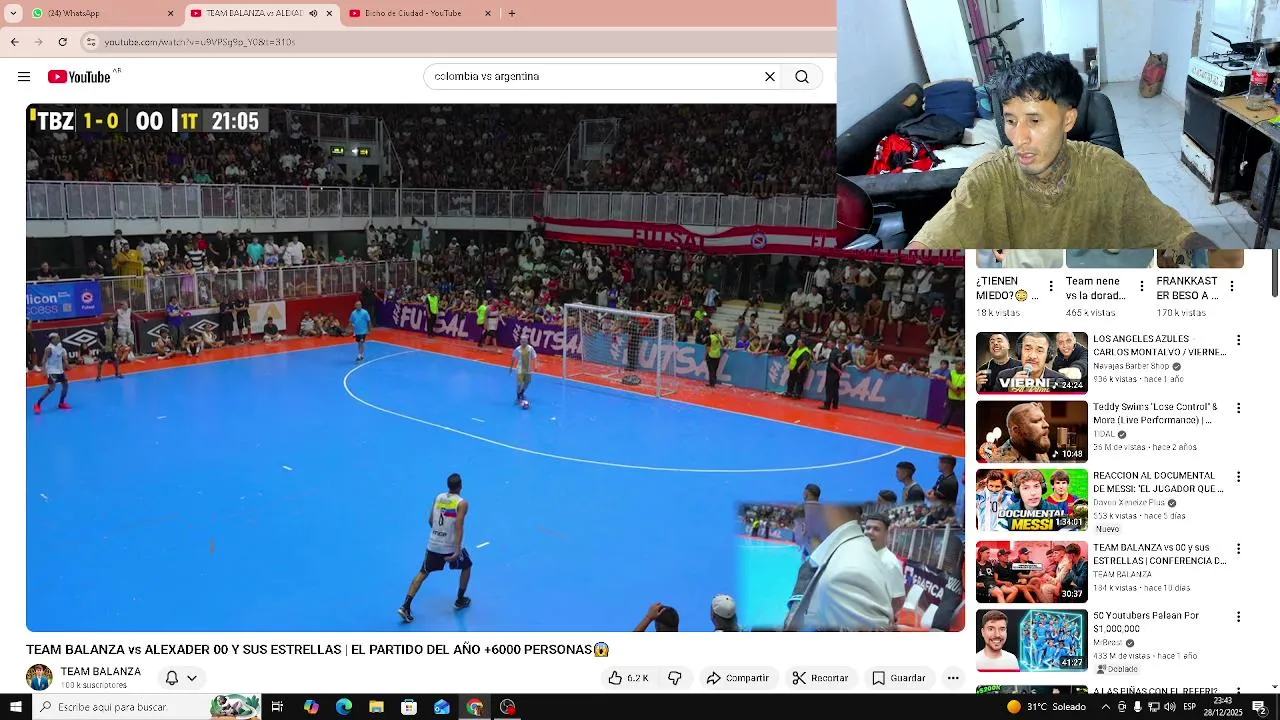1280x720 pixels.
Task: Open options for ¿TIENEN MIEDO? short
Action: point(1050,287)
